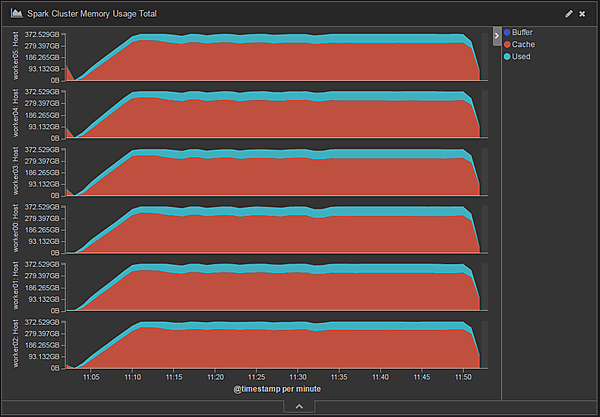This screenshot has width=600, height=417.
Task: Click the 11:50 tick on the time axis
Action: point(463,377)
